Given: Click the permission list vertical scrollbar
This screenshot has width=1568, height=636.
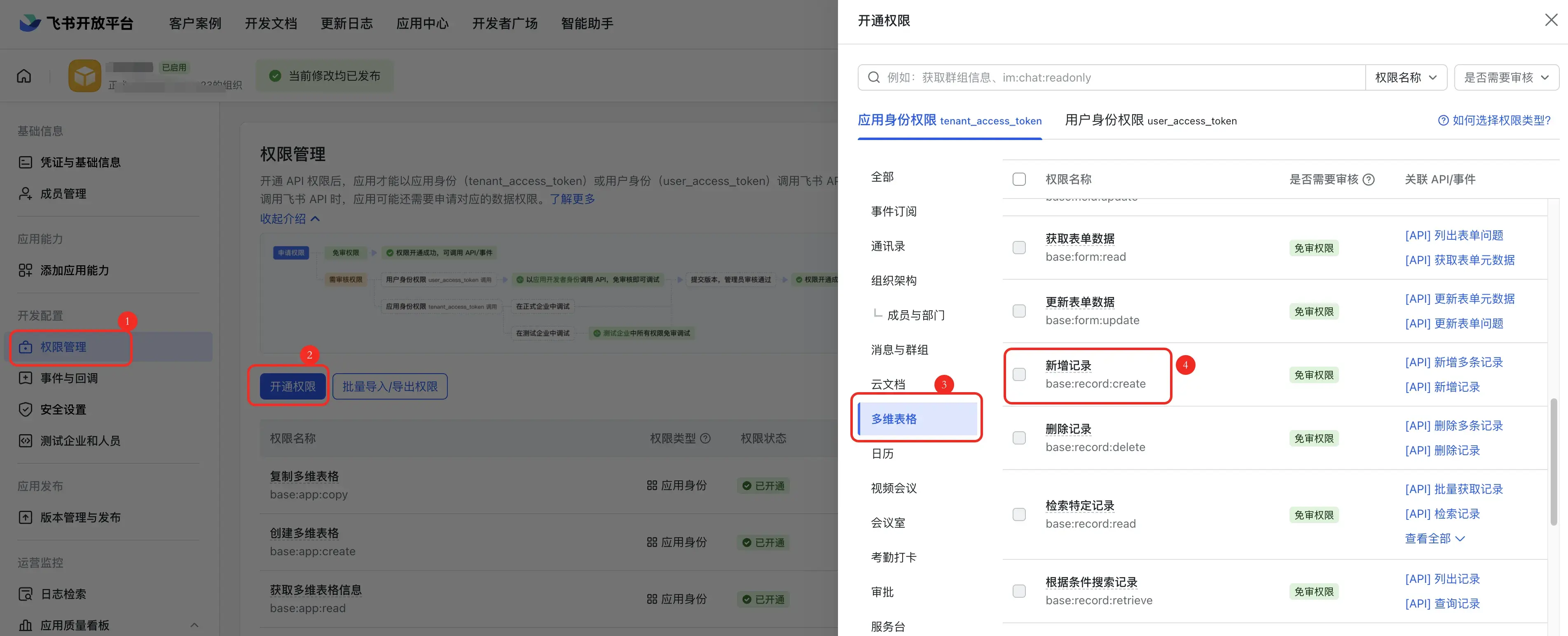Looking at the screenshot, I should [x=1554, y=463].
